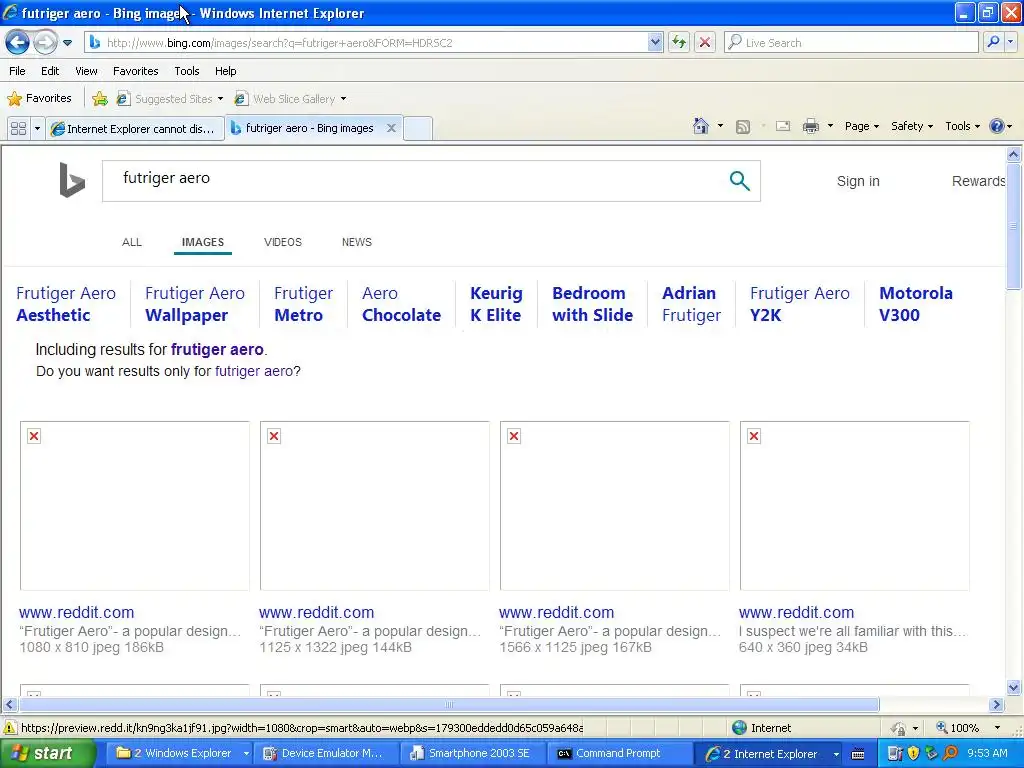Open the 2 Windows Explorer taskbar group
Viewport: 1024px width, 768px height.
pyautogui.click(x=179, y=754)
